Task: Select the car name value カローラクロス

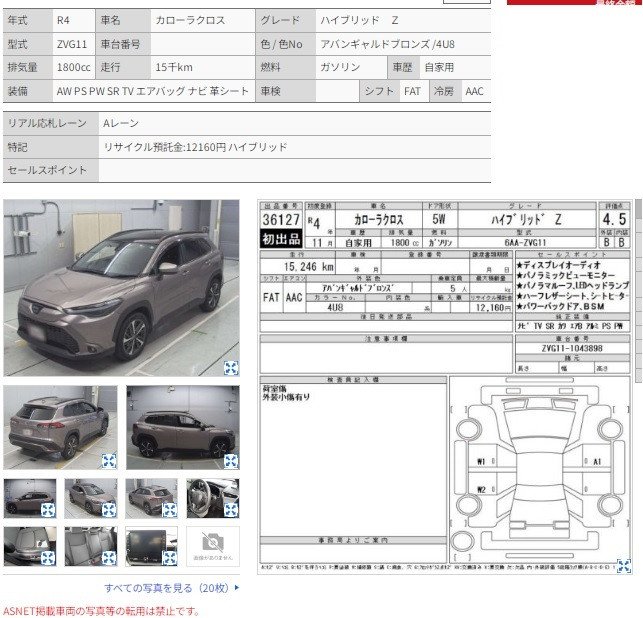Action: click(x=190, y=20)
